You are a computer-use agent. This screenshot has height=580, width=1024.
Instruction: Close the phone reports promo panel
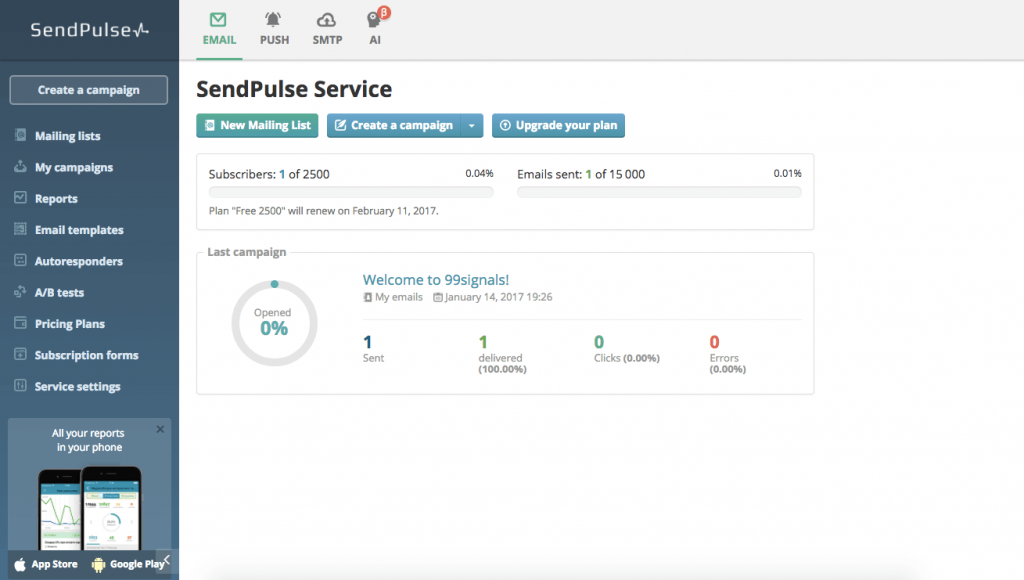[x=160, y=429]
